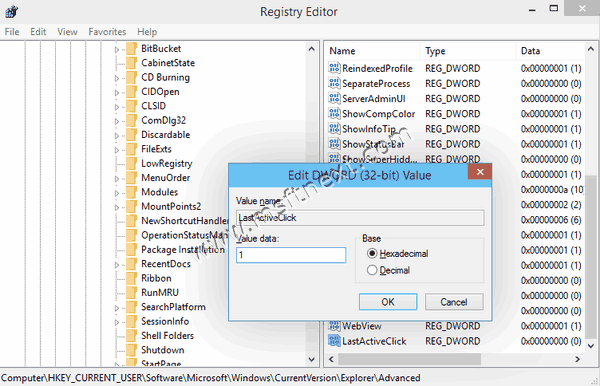
Task: Click the SeparateProcess DWORD icon
Action: (334, 83)
